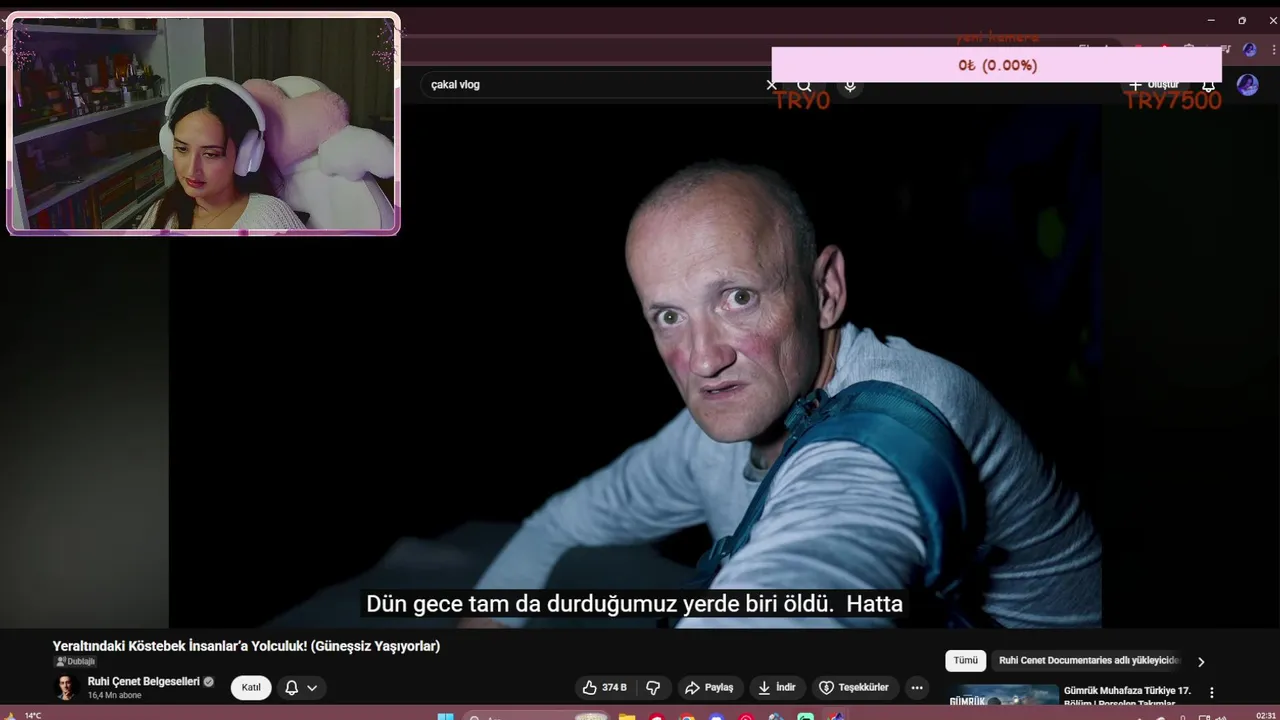Click the streamer webcam overlay
Screen dimensions: 1280x720
(x=203, y=124)
